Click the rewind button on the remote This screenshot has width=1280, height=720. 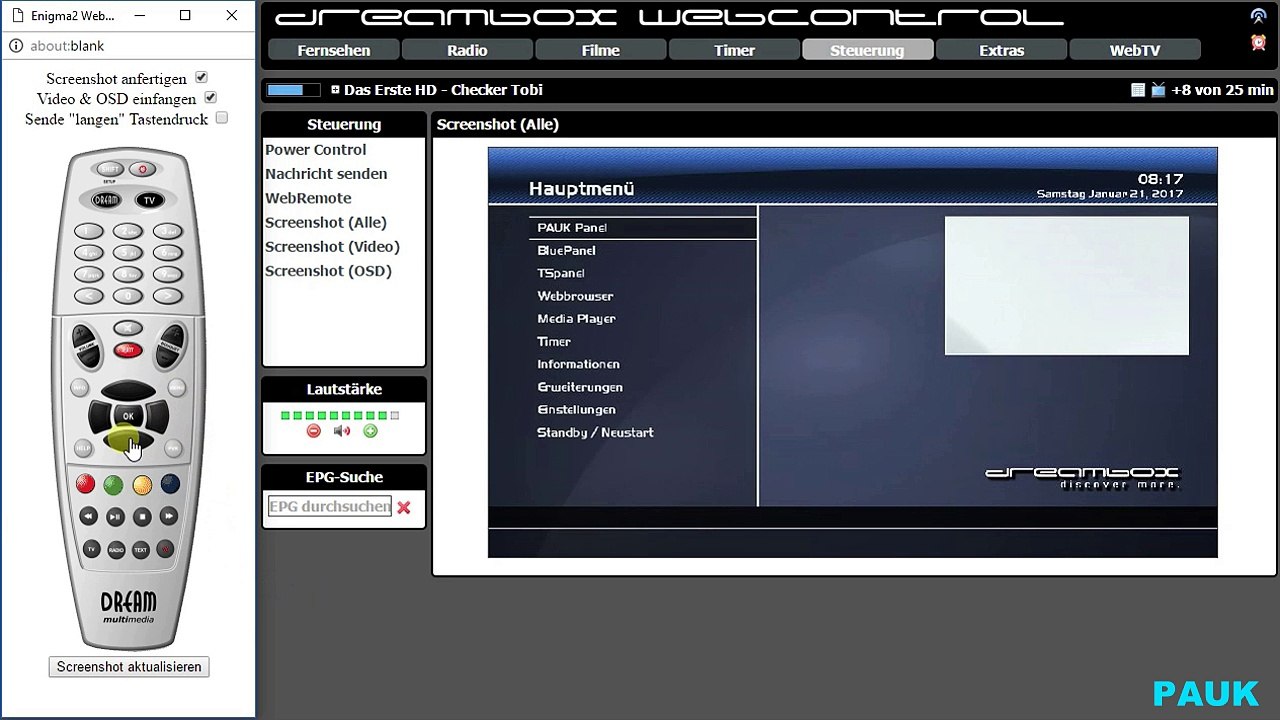[x=88, y=516]
